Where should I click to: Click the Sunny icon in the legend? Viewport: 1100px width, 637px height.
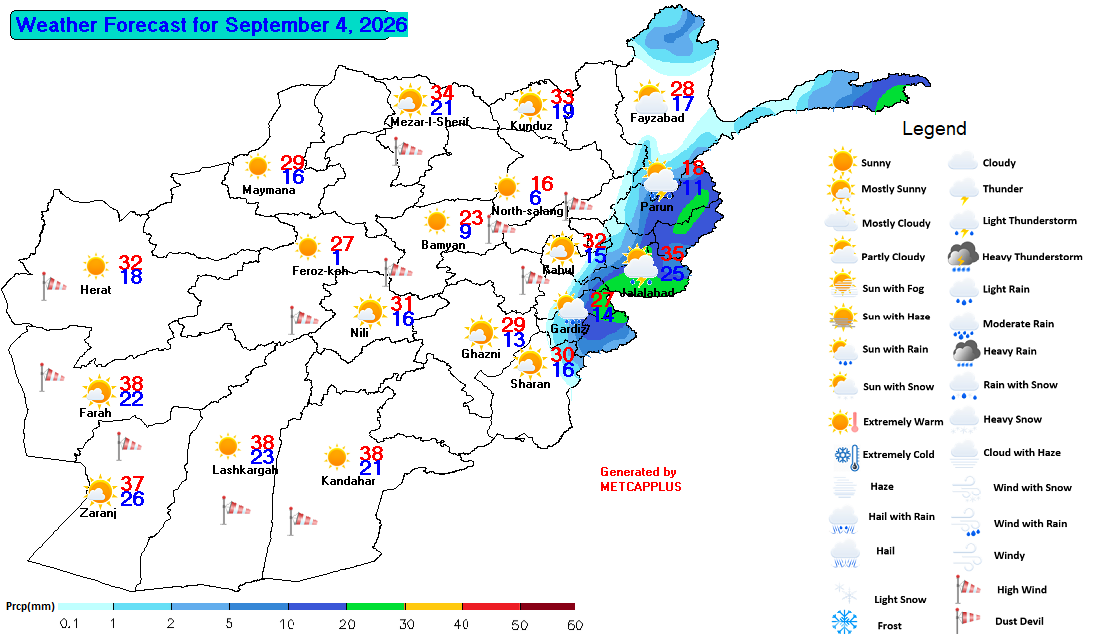click(841, 161)
